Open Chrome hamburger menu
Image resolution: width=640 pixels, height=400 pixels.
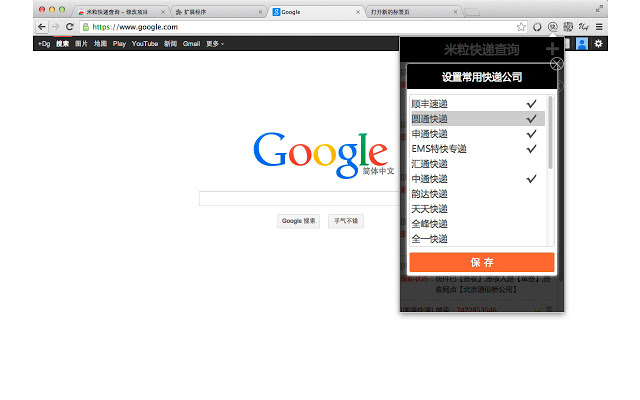pos(599,27)
